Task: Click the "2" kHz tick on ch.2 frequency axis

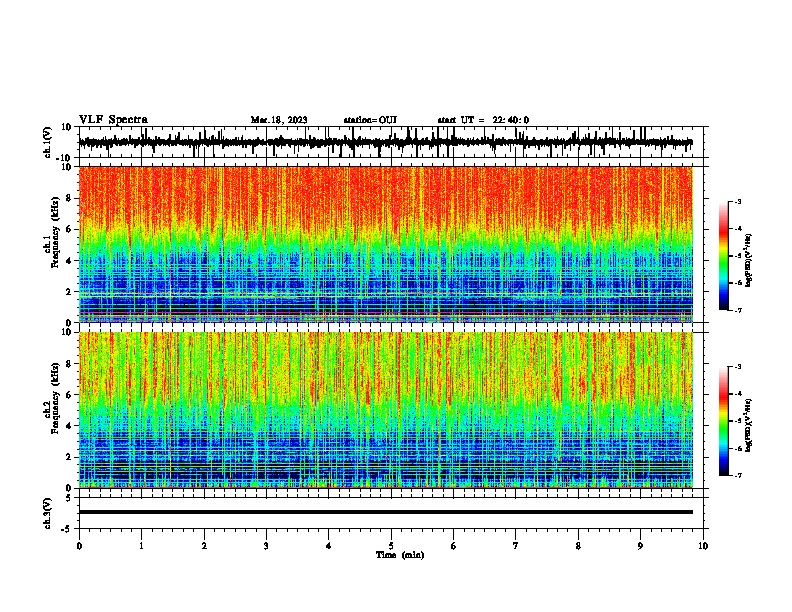Action: coord(69,457)
